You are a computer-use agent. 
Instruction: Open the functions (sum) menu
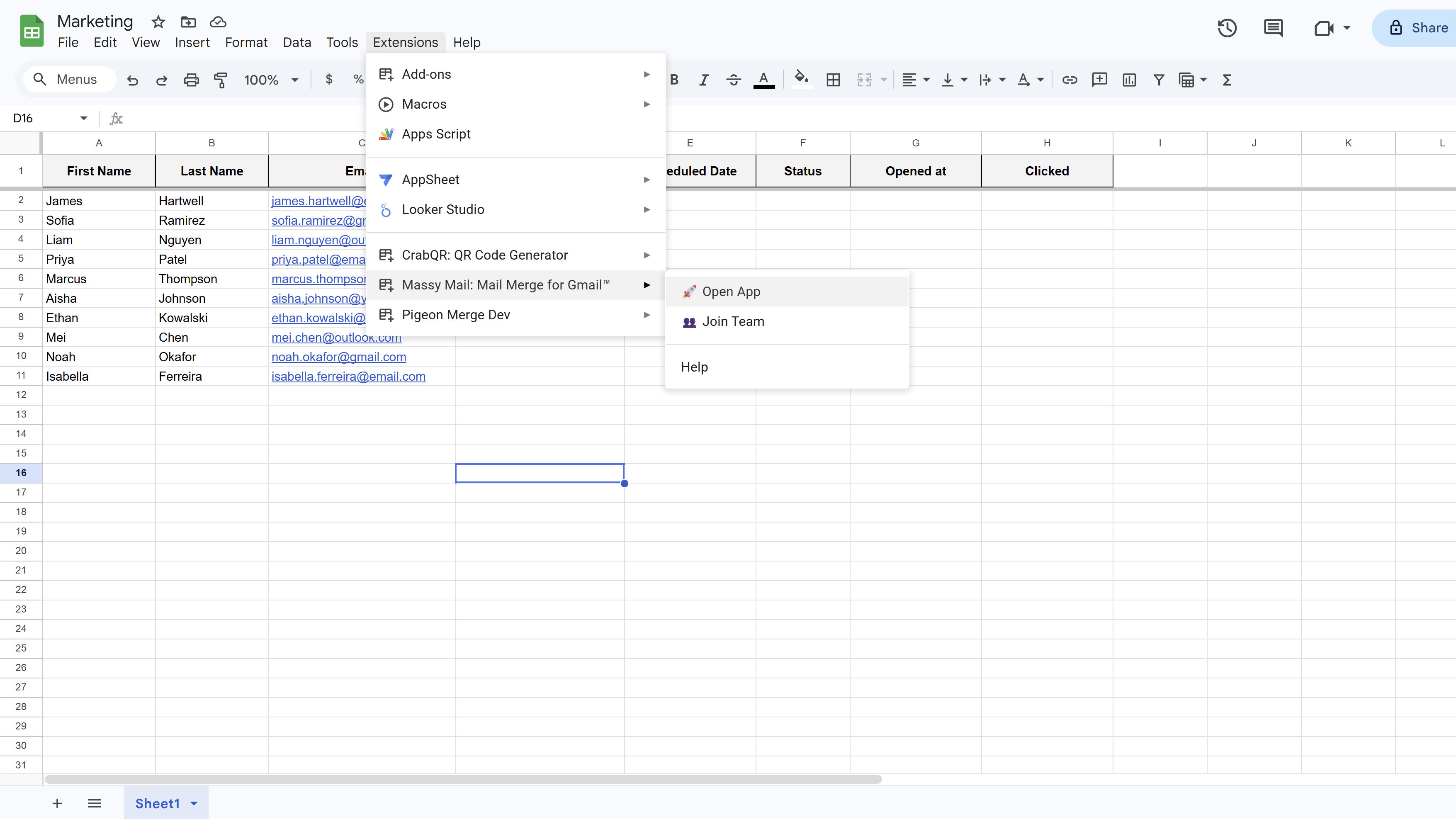coord(1227,80)
